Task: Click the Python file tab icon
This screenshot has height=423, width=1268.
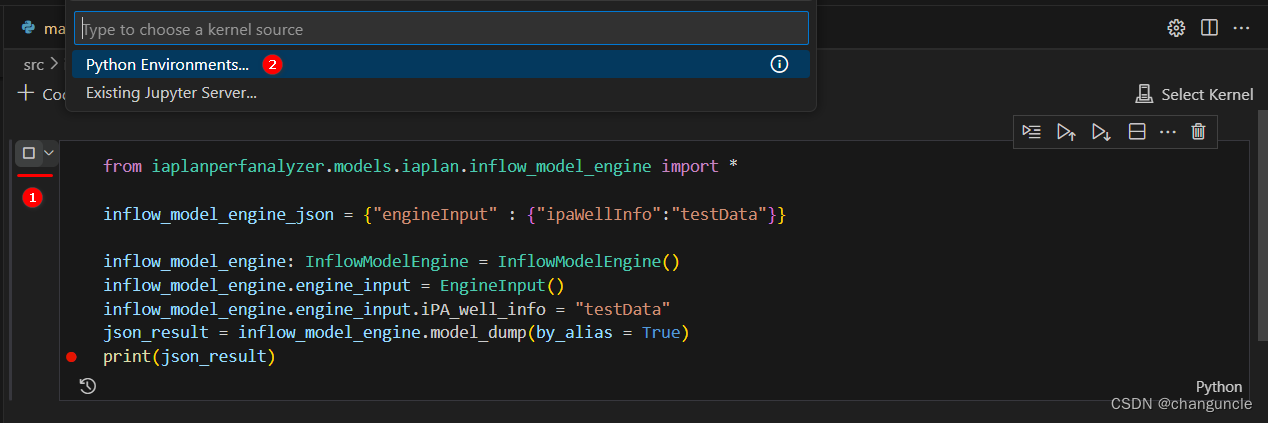Action: (29, 28)
